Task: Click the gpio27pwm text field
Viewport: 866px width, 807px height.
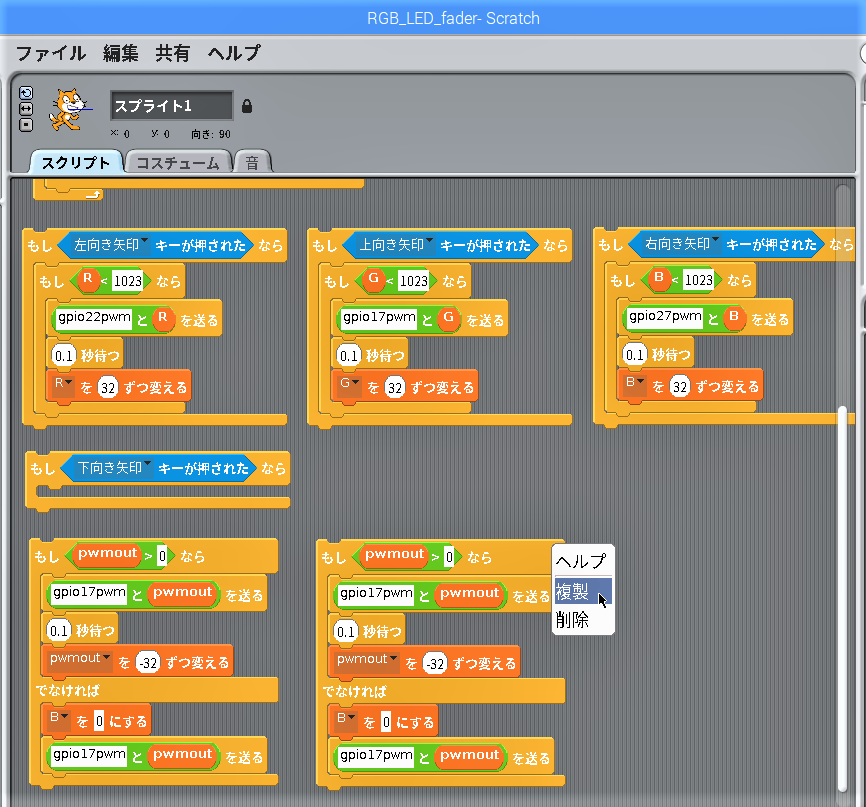Action: (x=666, y=317)
